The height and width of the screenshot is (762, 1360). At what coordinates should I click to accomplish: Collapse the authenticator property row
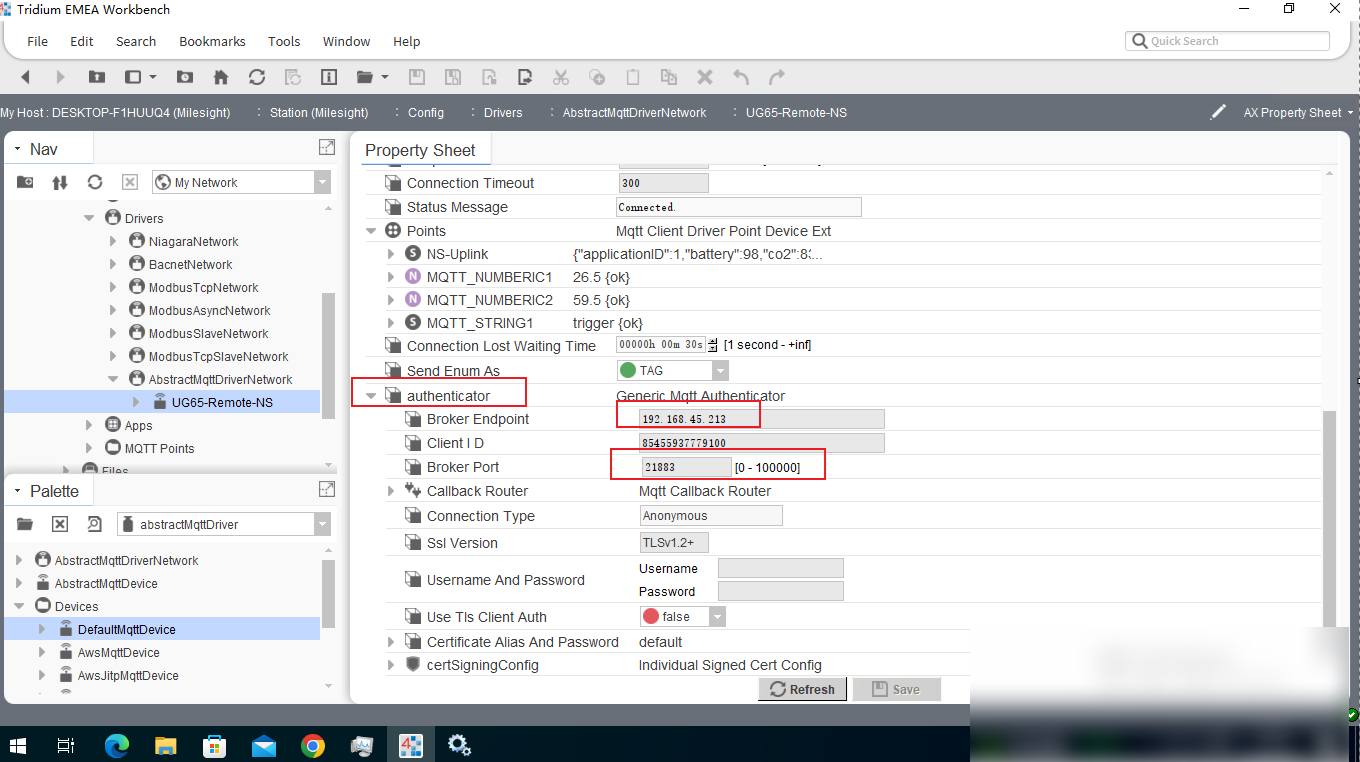[371, 396]
